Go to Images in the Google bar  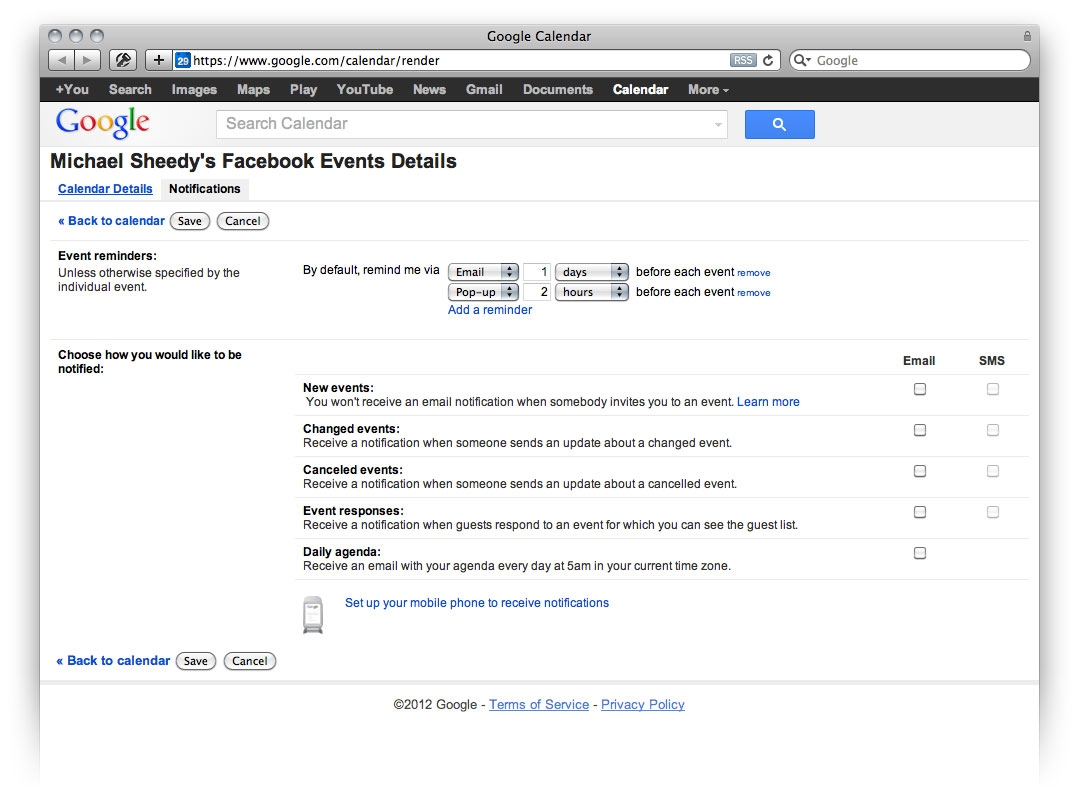194,89
